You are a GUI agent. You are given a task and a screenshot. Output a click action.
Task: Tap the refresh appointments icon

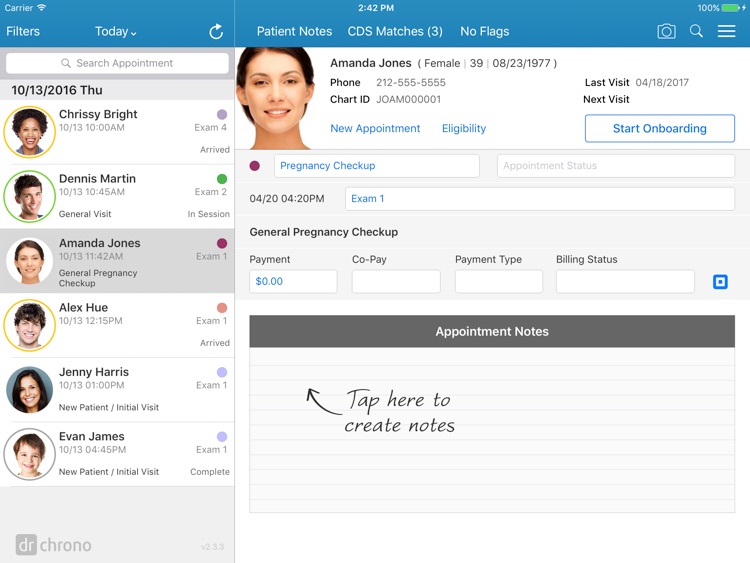tap(216, 31)
